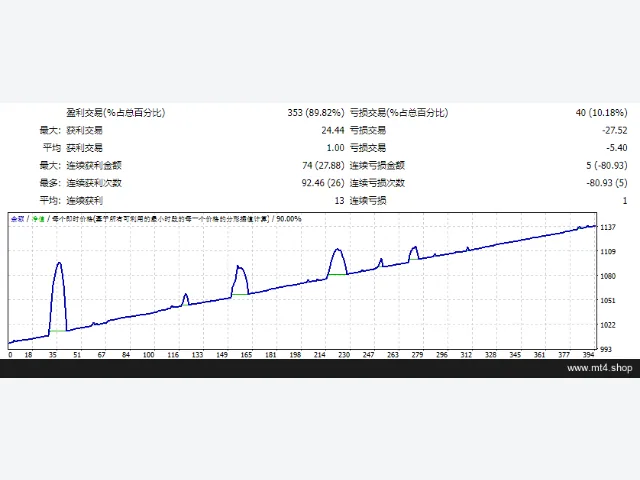The width and height of the screenshot is (640, 480).
Task: Click the x-axis label "296"
Action: tap(442, 355)
